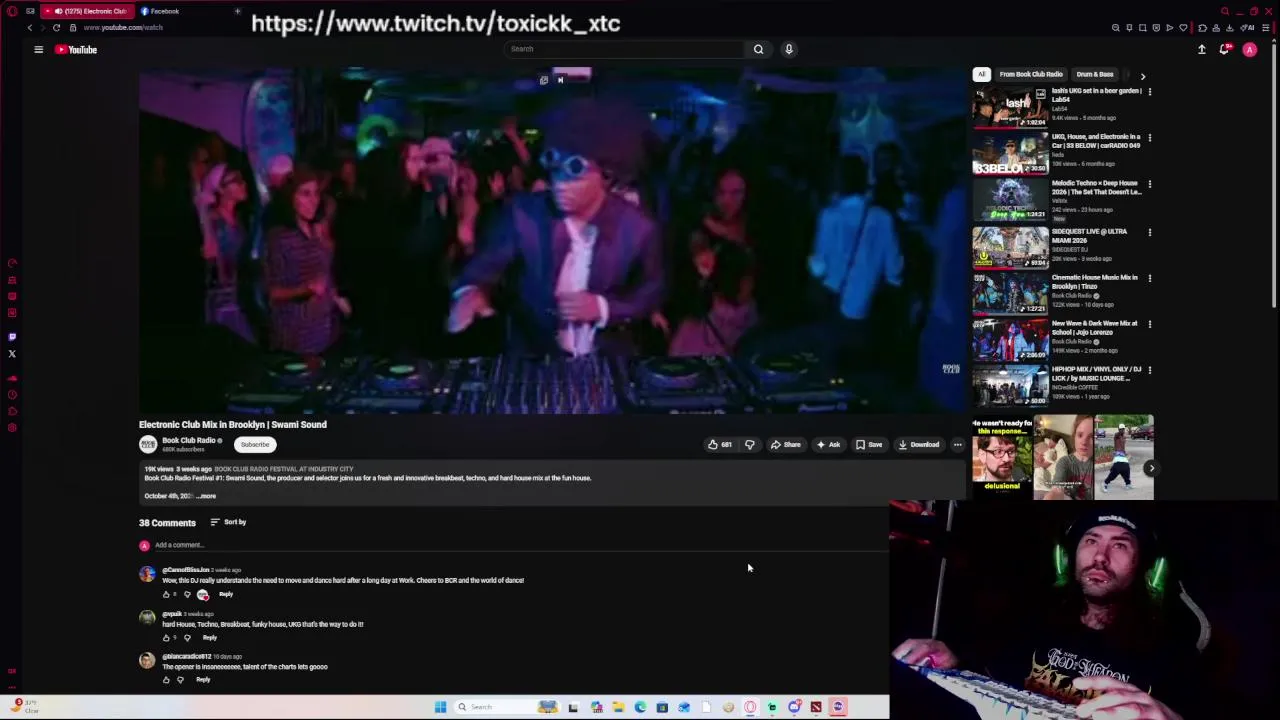Expand the description with ...more
Screen dimensions: 1280x720
(206, 496)
